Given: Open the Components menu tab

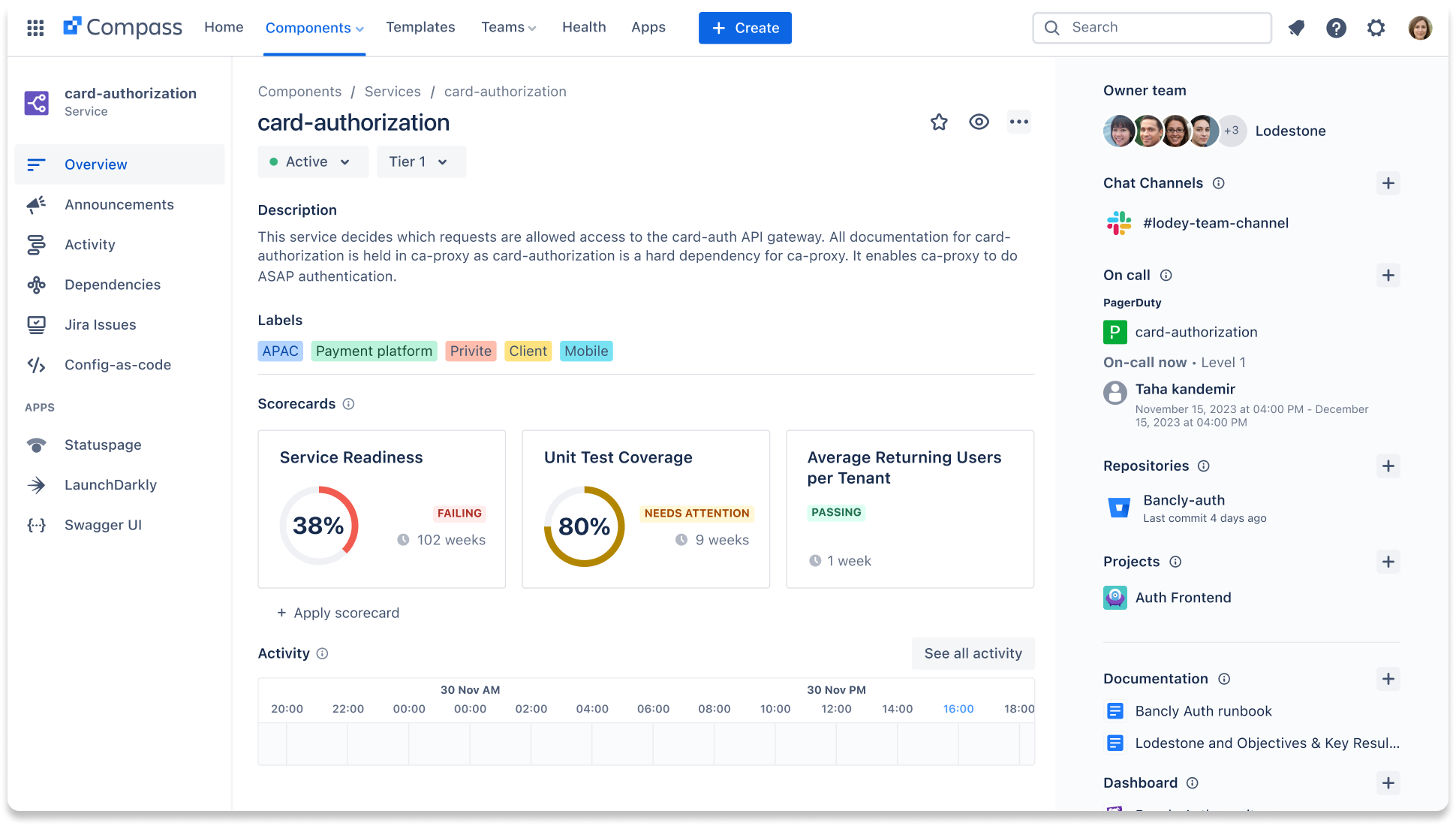Looking at the screenshot, I should 314,28.
